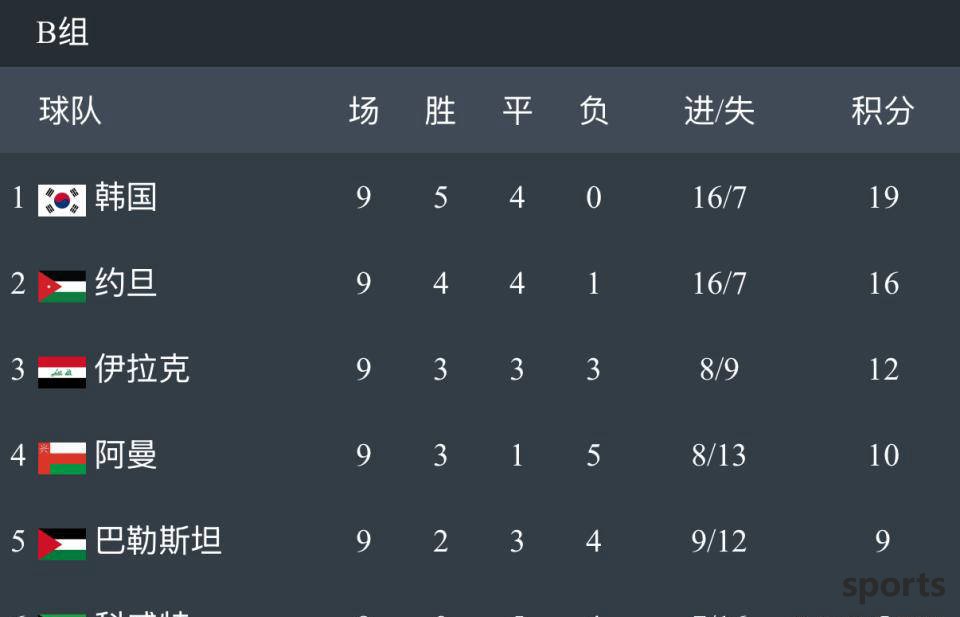Image resolution: width=960 pixels, height=617 pixels.
Task: Click South Korea's 19 points value
Action: [x=883, y=197]
